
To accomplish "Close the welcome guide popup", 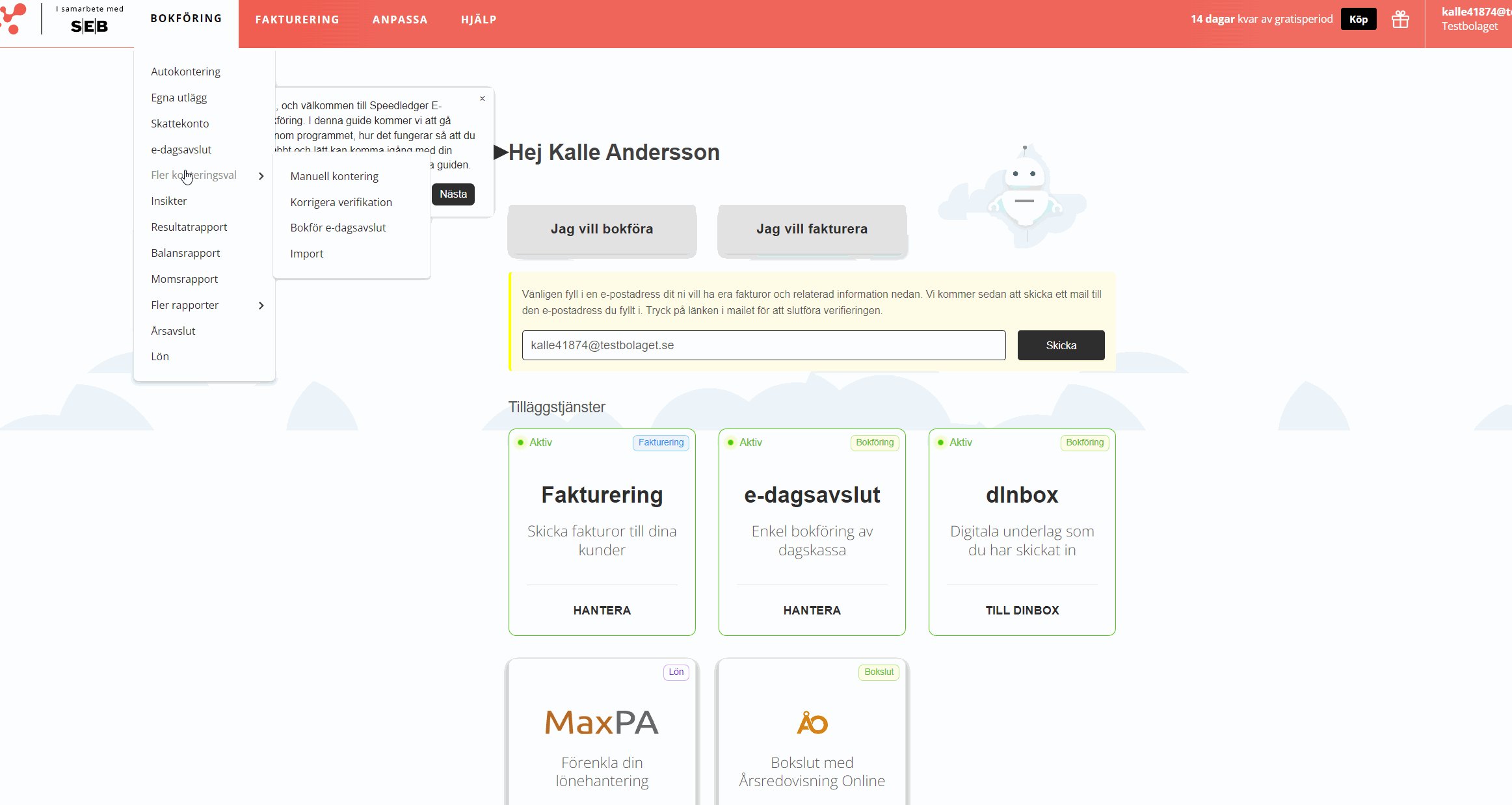I will [x=482, y=98].
